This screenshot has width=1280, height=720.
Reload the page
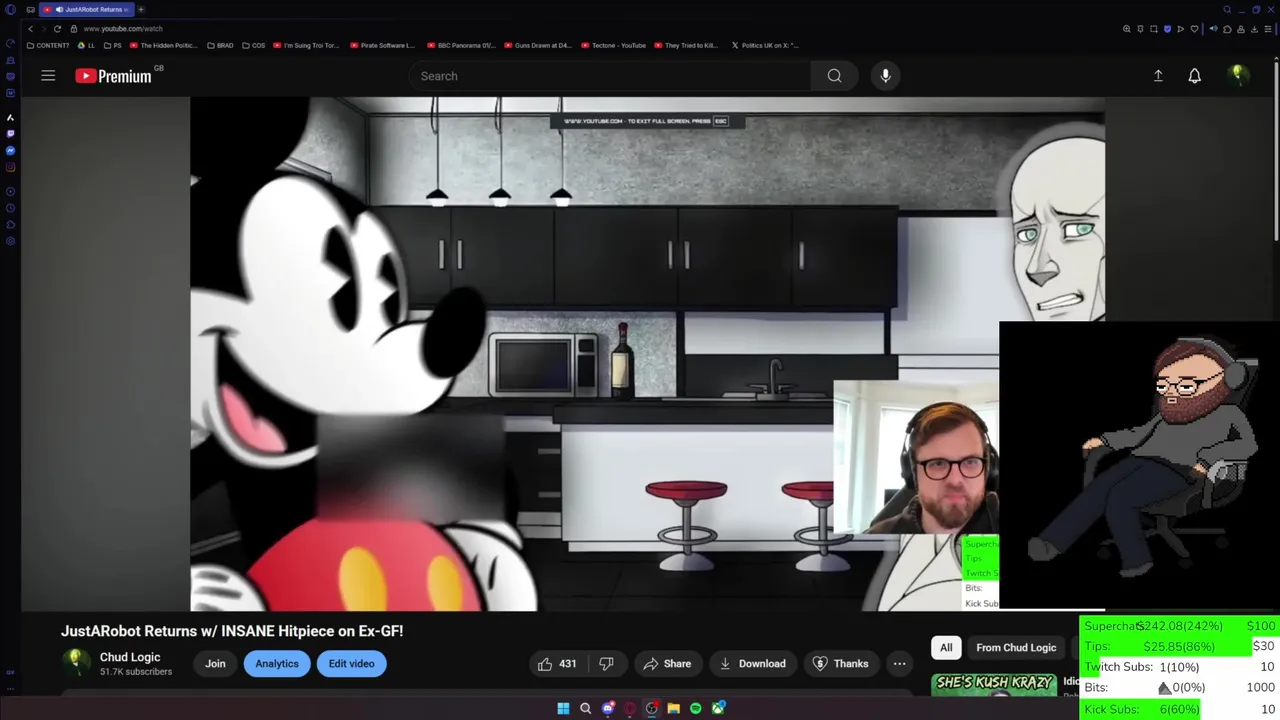(57, 29)
